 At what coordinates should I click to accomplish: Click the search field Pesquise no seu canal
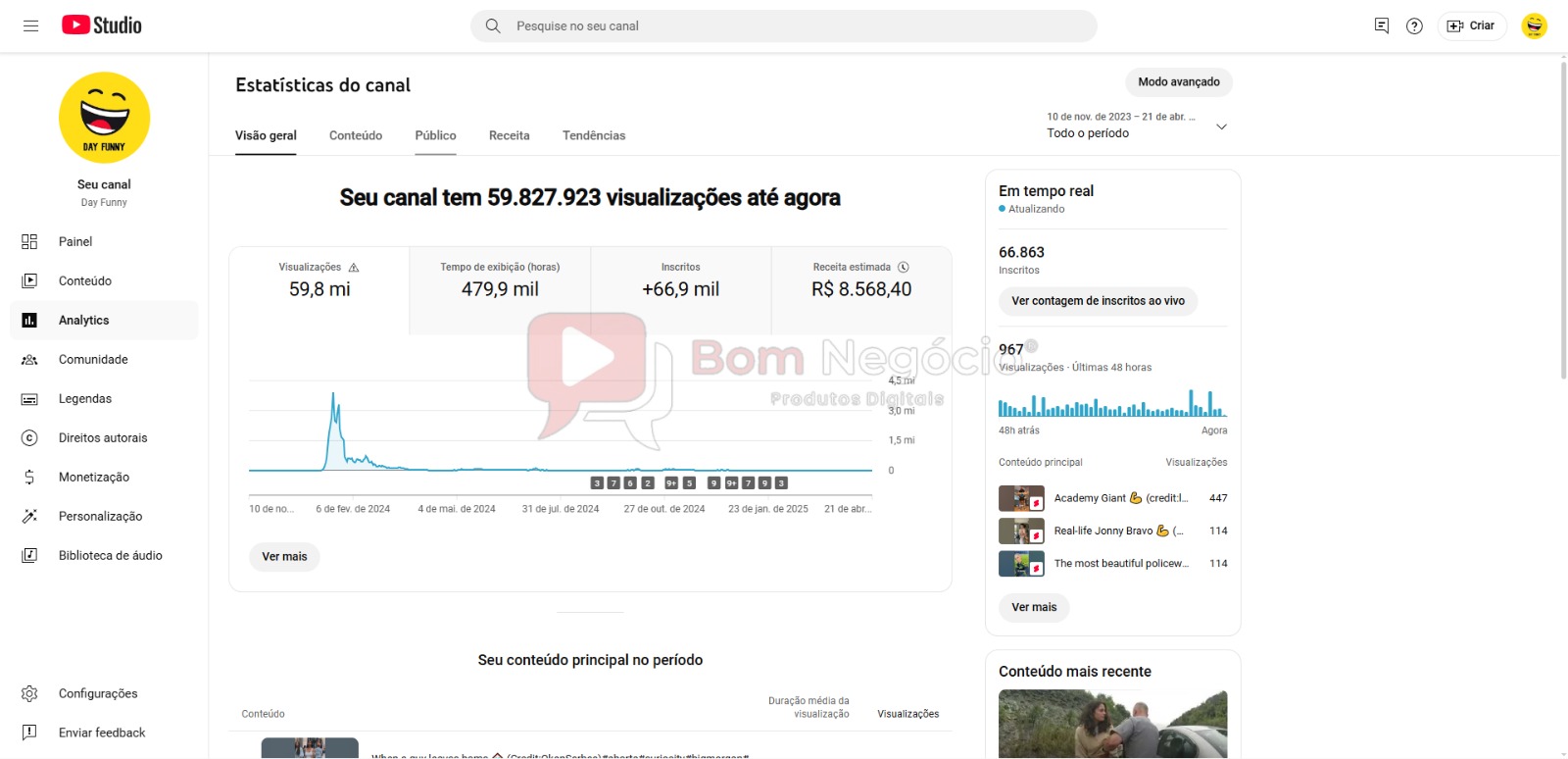pos(784,26)
